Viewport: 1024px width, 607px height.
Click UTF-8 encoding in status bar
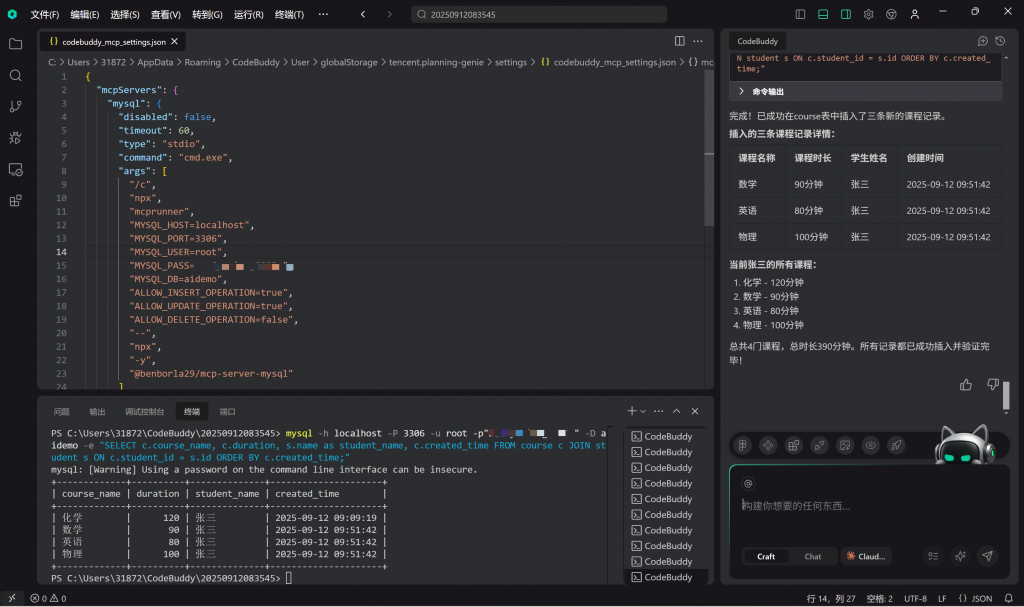[x=915, y=598]
